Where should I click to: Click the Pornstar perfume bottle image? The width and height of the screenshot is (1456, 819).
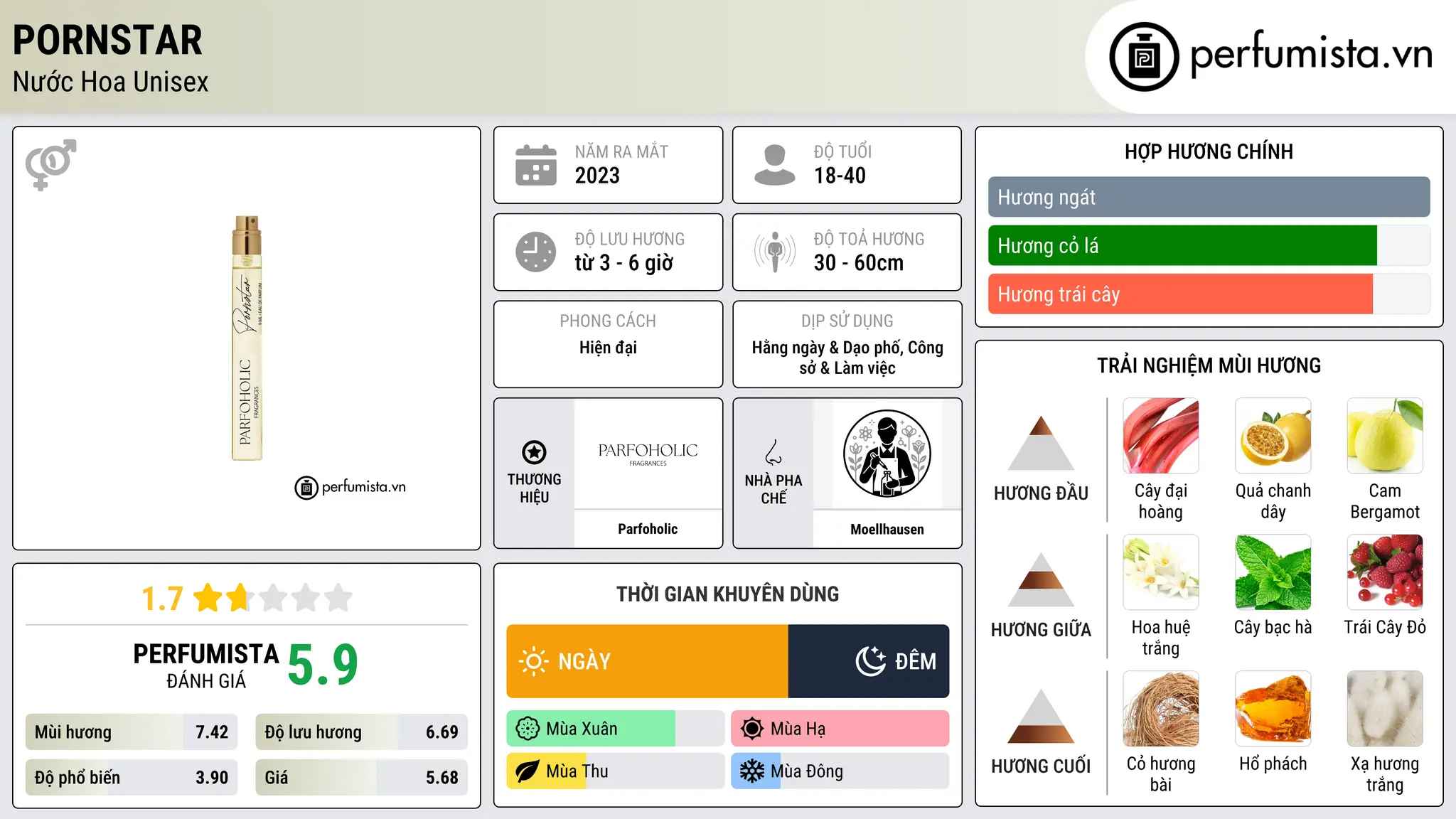(x=247, y=338)
